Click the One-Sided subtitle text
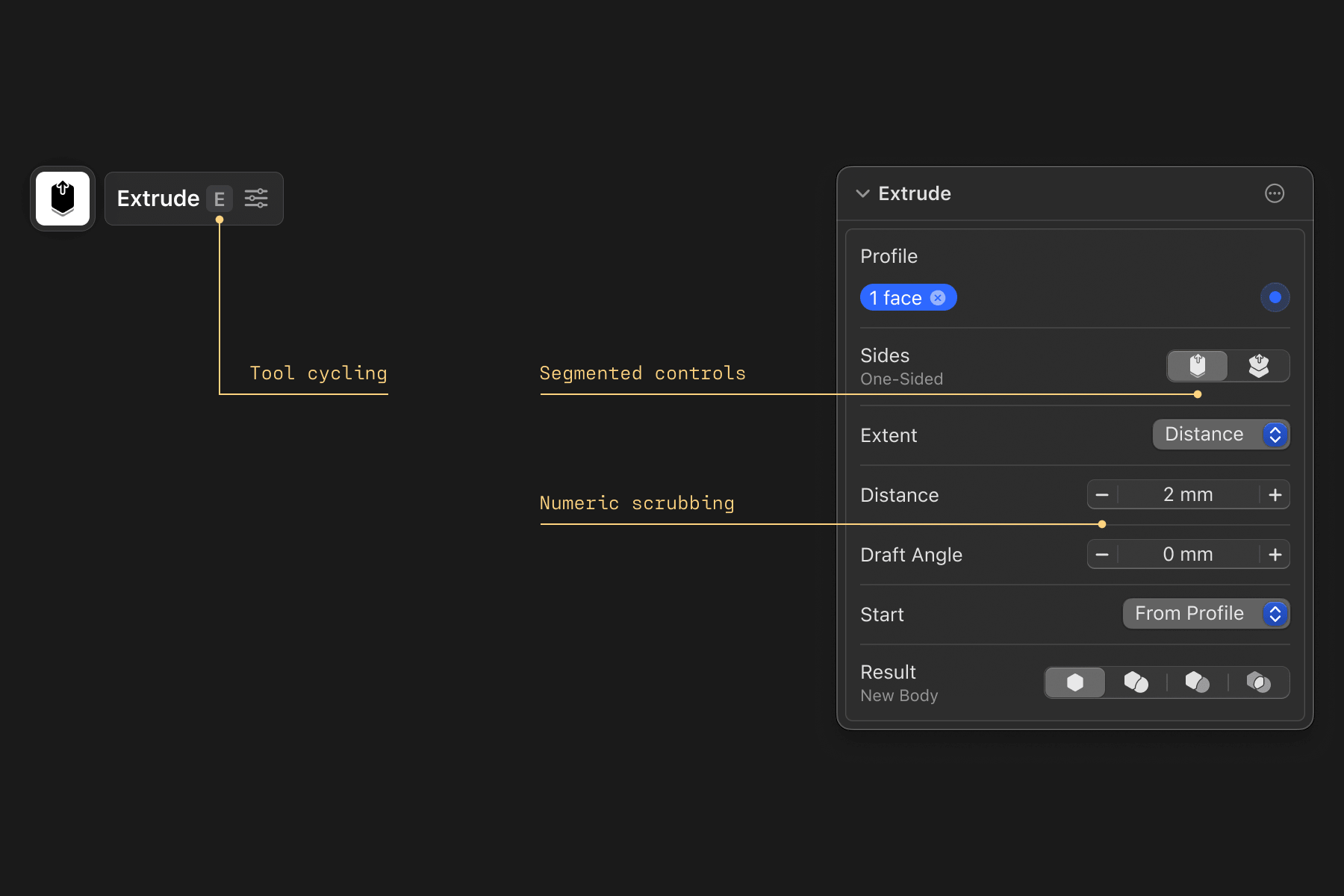This screenshot has width=1344, height=896. click(x=901, y=379)
